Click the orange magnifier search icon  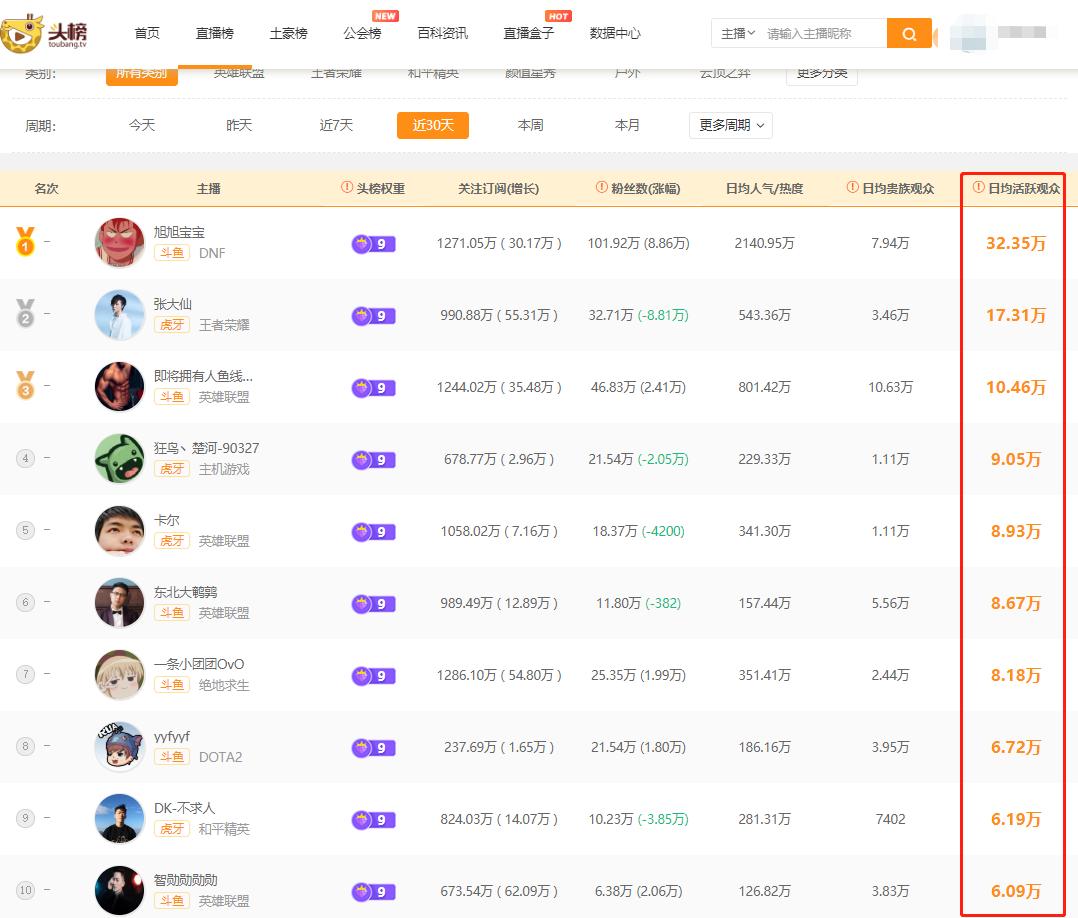click(x=909, y=33)
